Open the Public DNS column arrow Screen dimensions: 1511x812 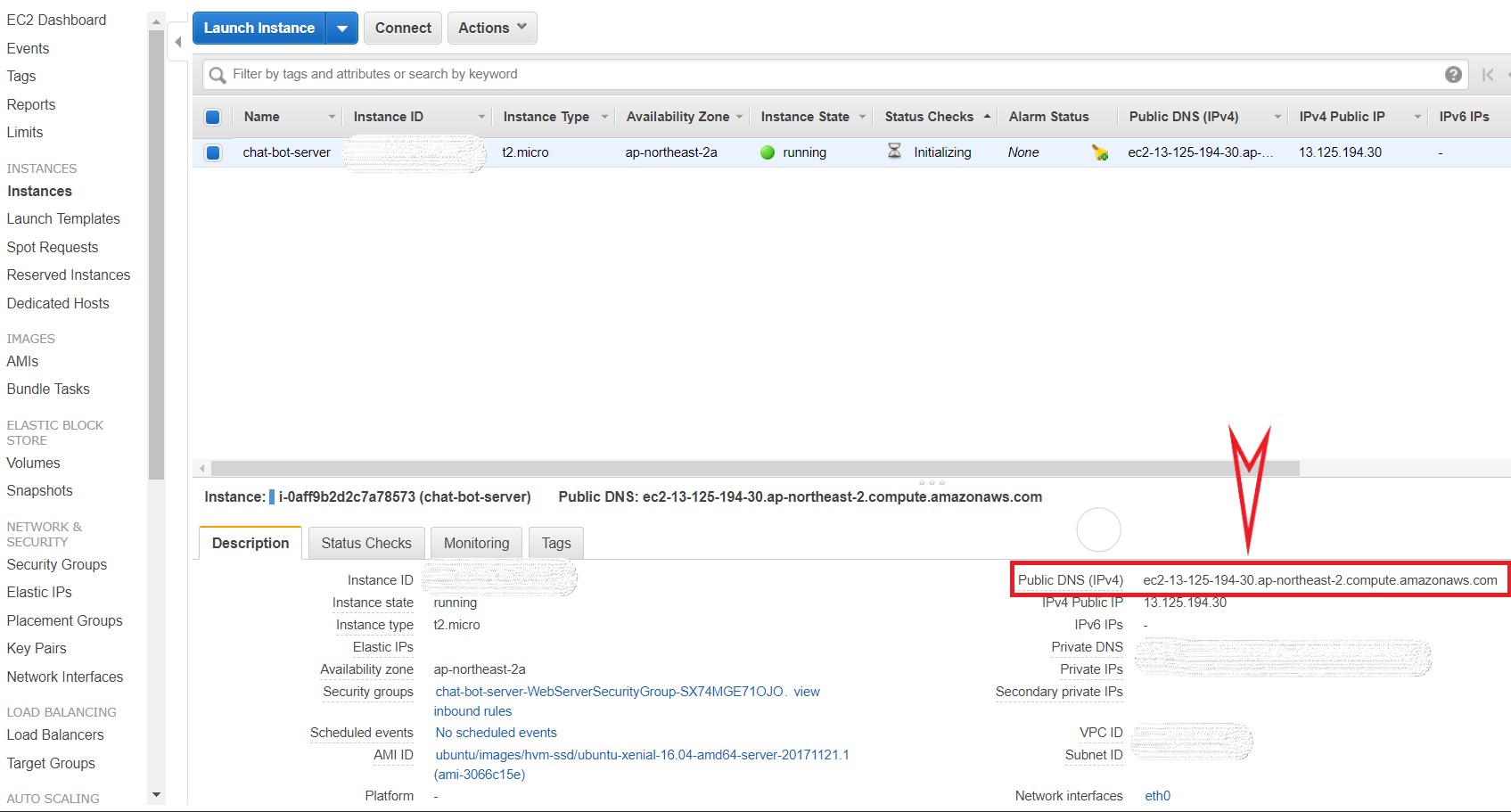point(1277,117)
